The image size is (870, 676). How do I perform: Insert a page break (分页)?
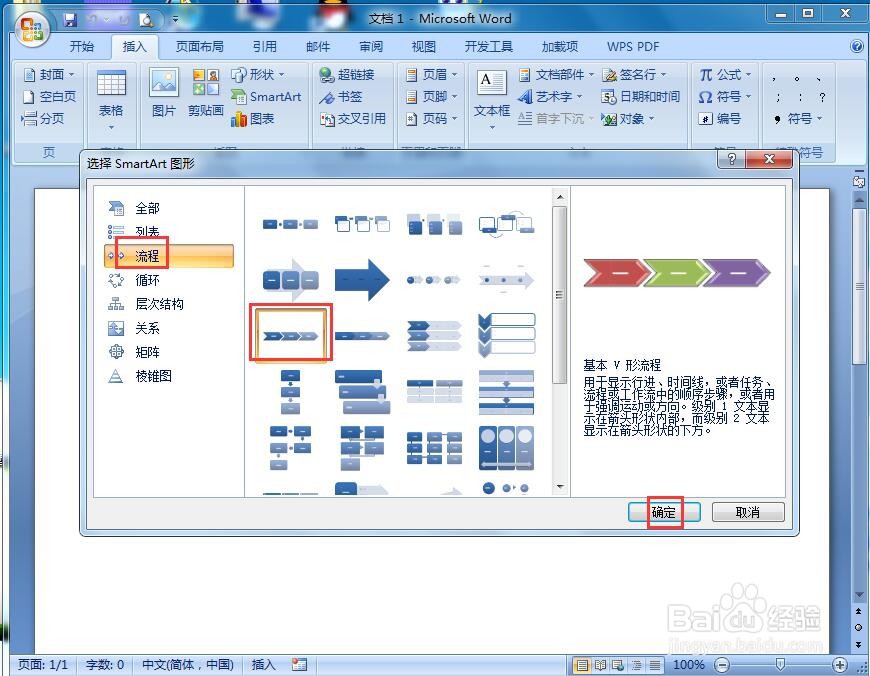pos(43,118)
